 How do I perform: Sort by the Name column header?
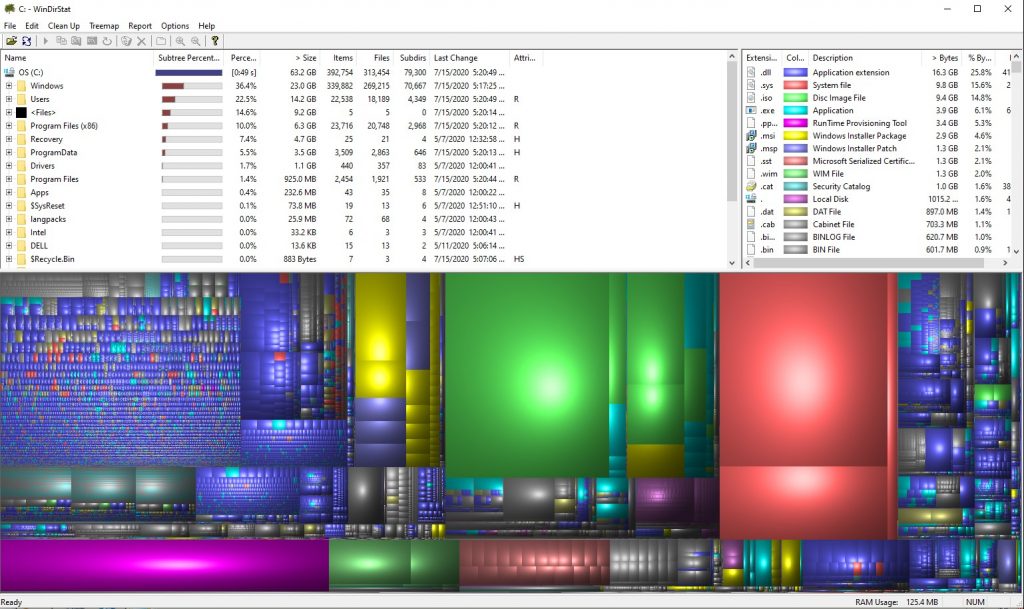77,58
